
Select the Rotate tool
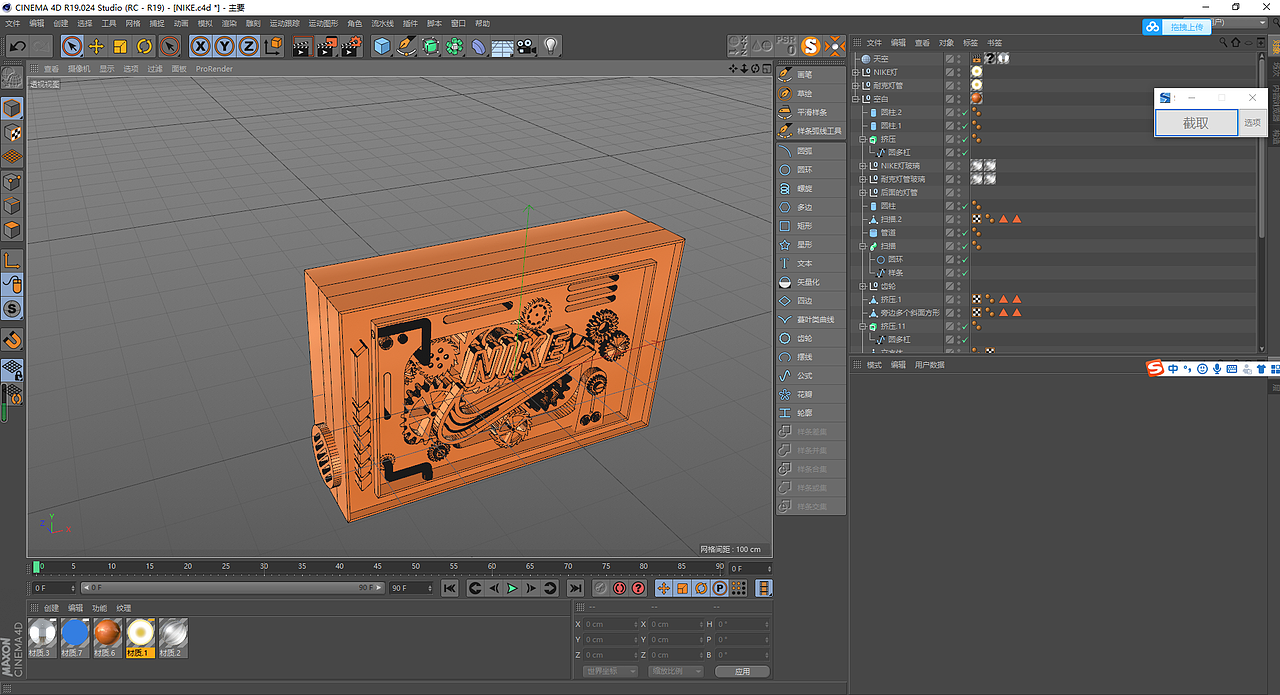144,46
